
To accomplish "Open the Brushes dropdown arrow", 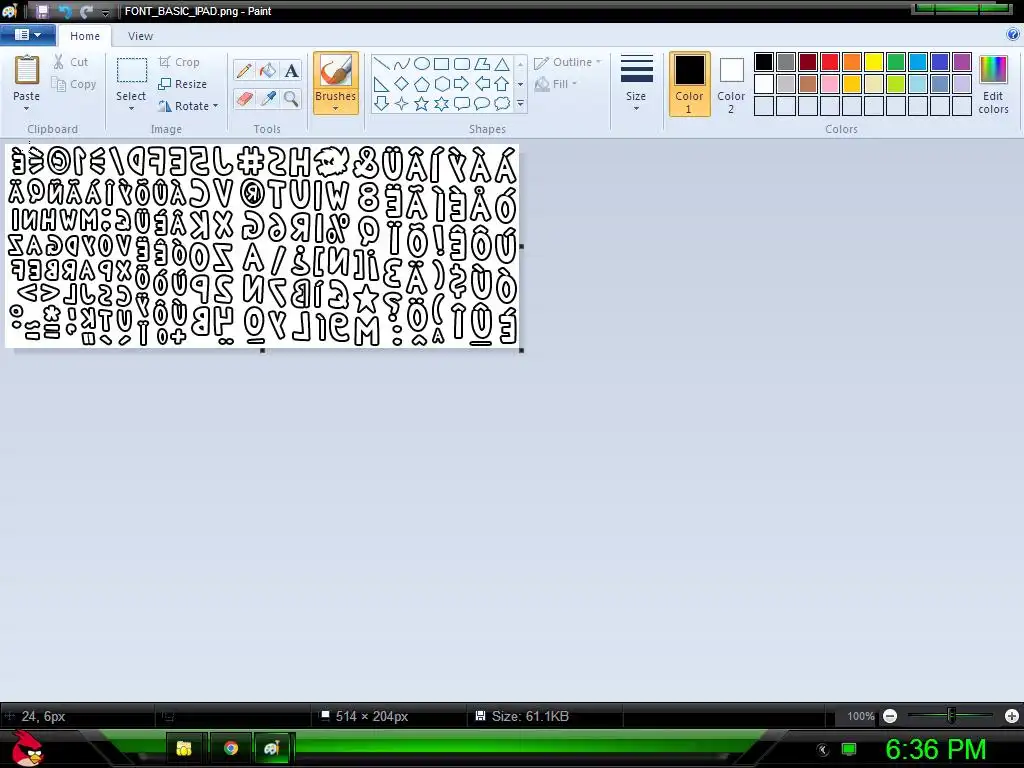I will 336,108.
